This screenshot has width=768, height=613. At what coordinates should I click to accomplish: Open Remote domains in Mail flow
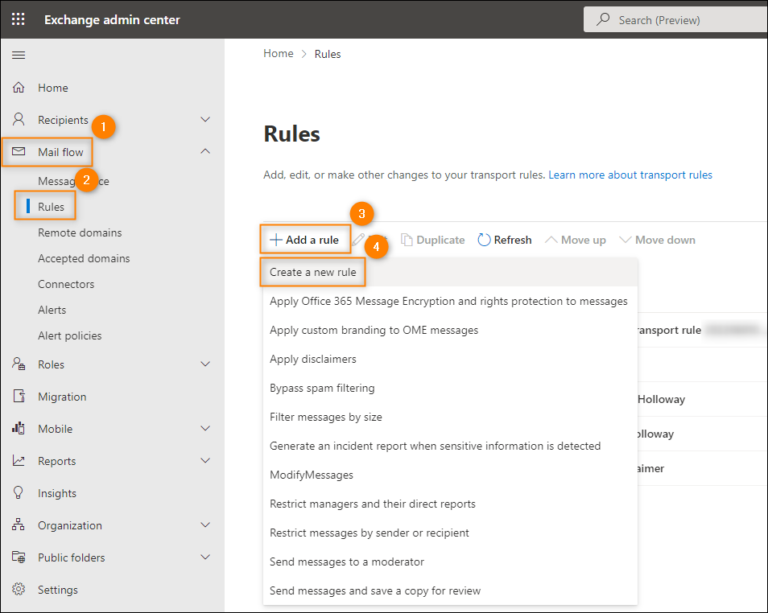tap(80, 233)
